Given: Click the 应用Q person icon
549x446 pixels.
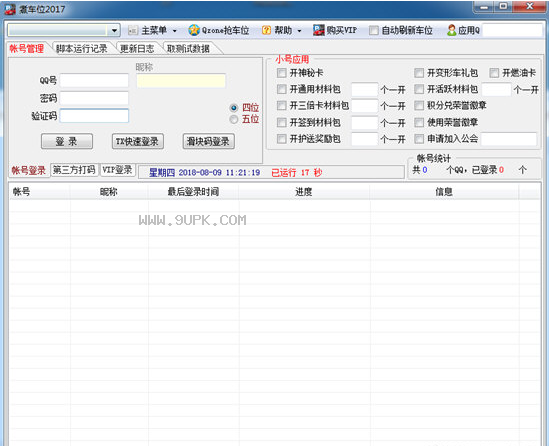Looking at the screenshot, I should (x=452, y=30).
